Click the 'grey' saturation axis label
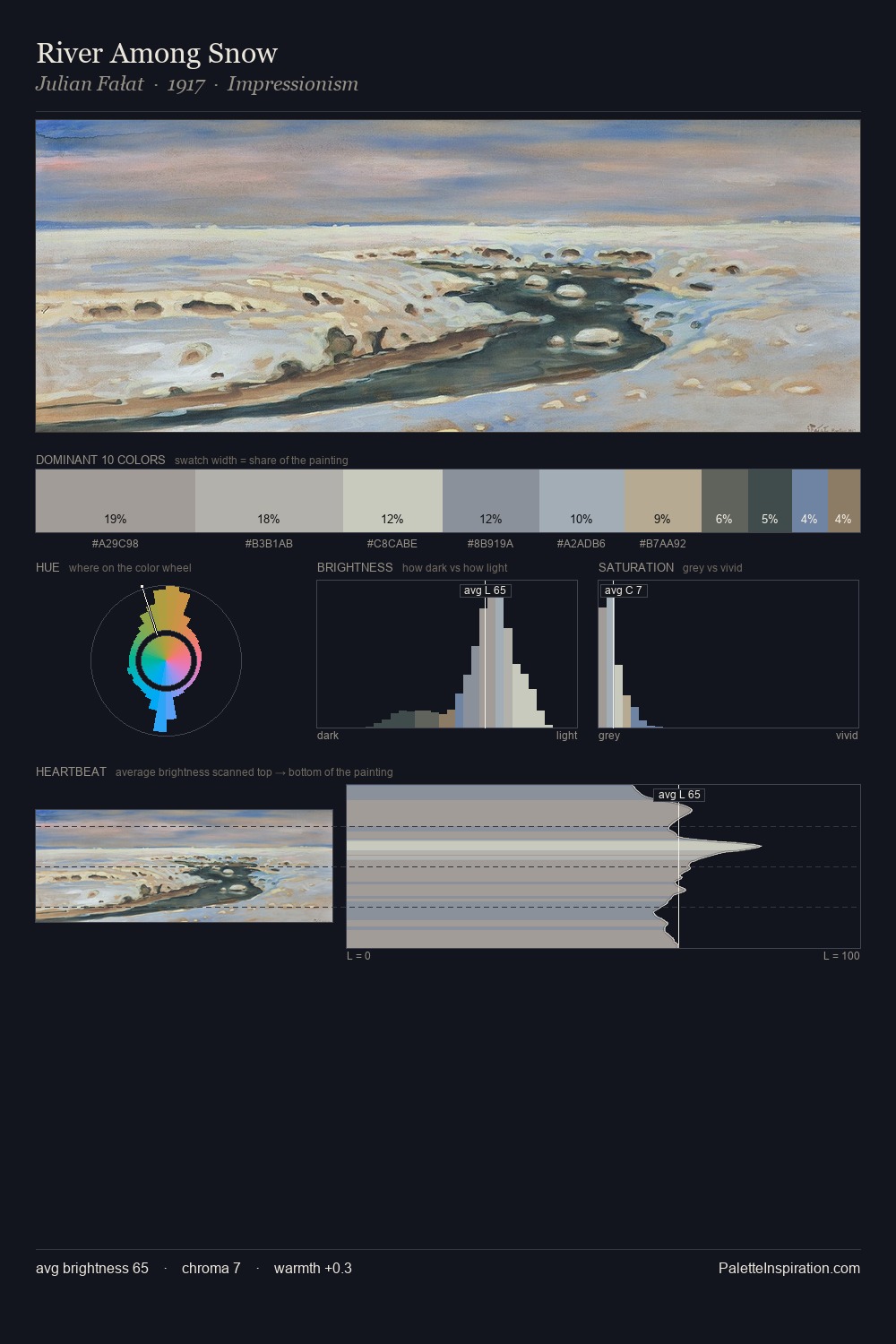Viewport: 896px width, 1344px height. (x=609, y=736)
